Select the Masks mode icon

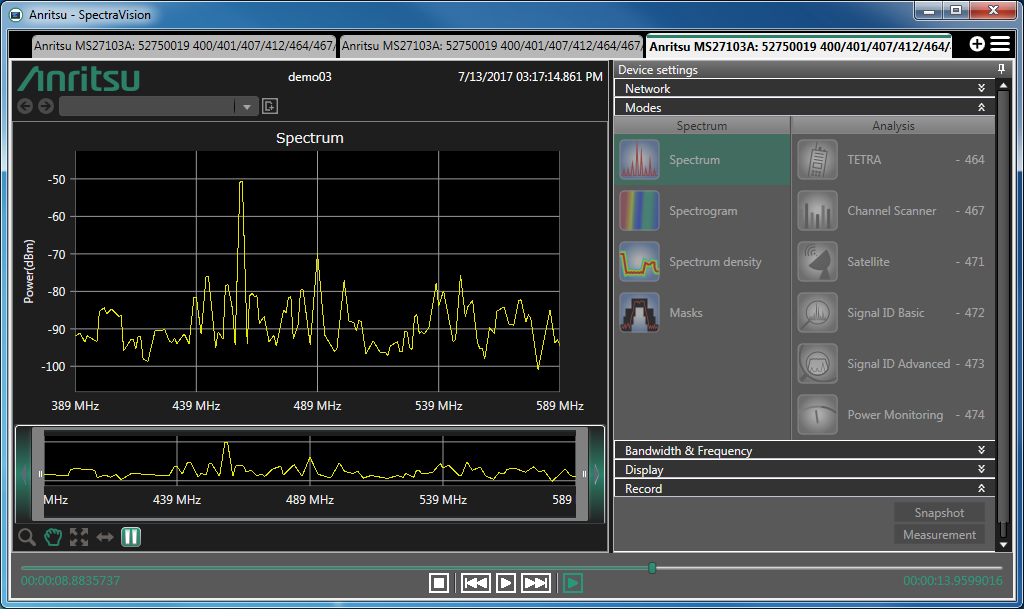pyautogui.click(x=639, y=313)
